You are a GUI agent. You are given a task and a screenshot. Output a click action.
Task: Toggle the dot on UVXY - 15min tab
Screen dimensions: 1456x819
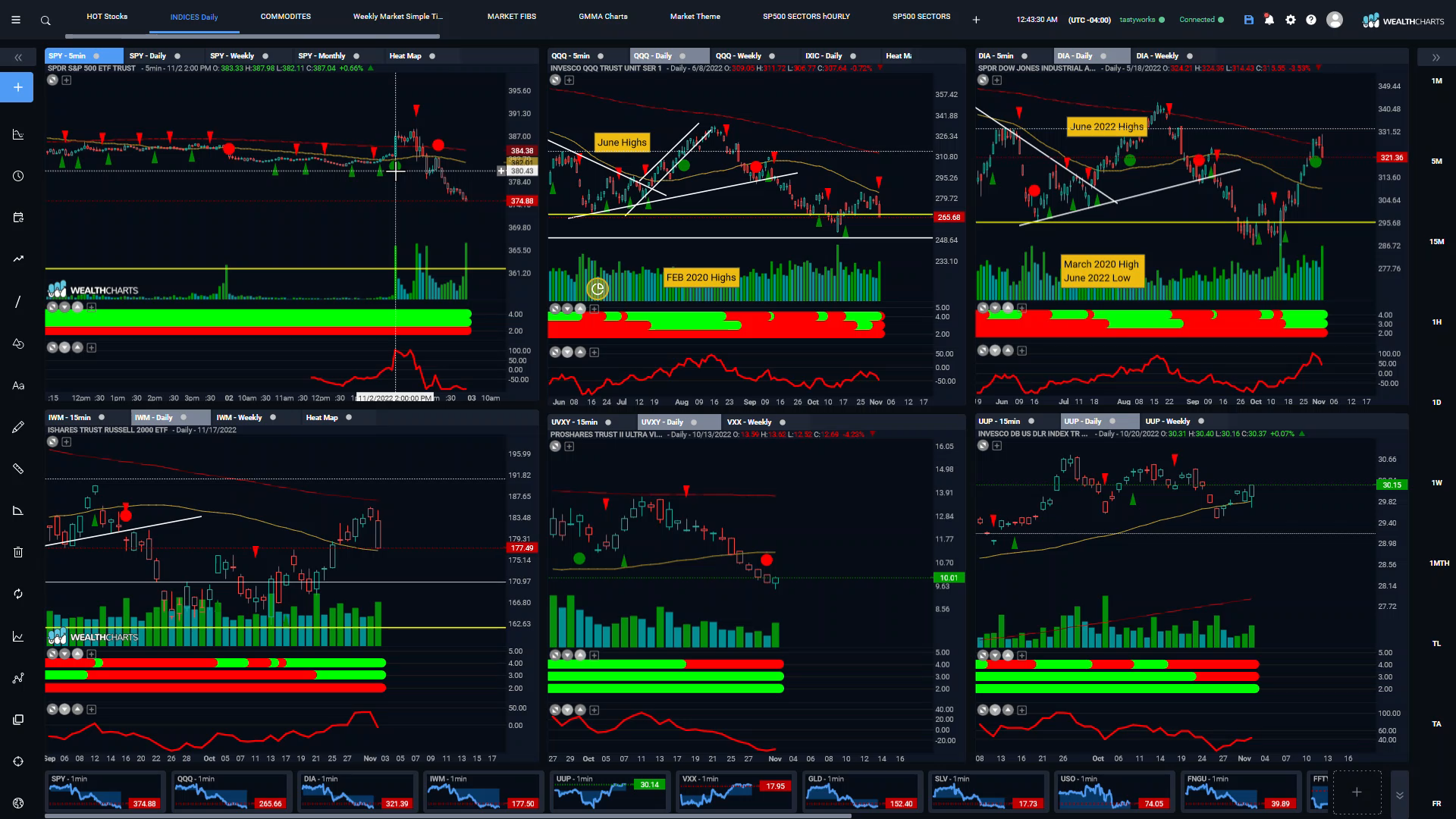coord(609,422)
